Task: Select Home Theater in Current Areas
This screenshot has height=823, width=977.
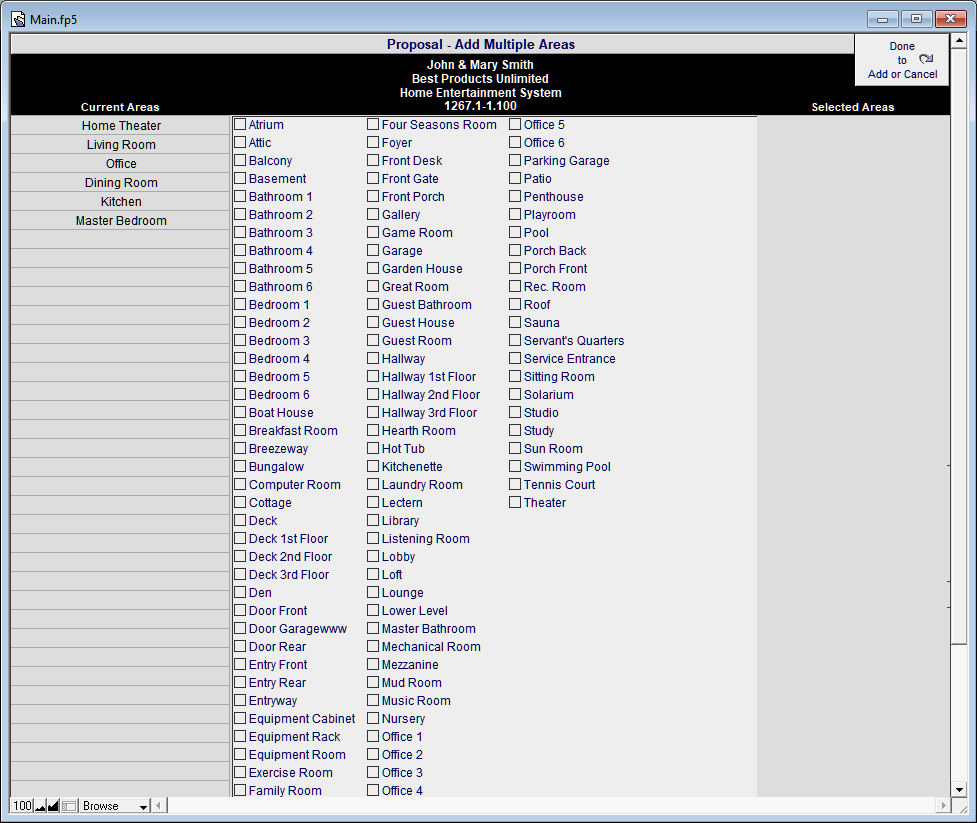Action: 120,125
